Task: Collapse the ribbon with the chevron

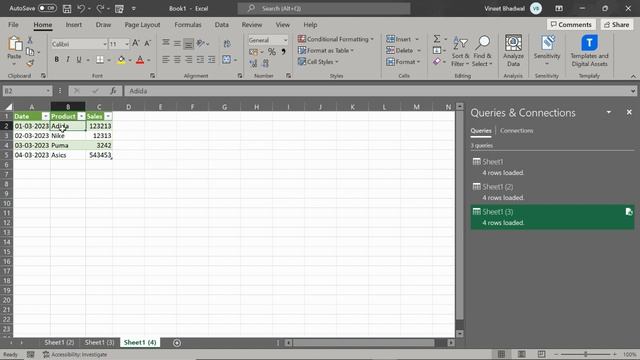Action: pos(633,76)
